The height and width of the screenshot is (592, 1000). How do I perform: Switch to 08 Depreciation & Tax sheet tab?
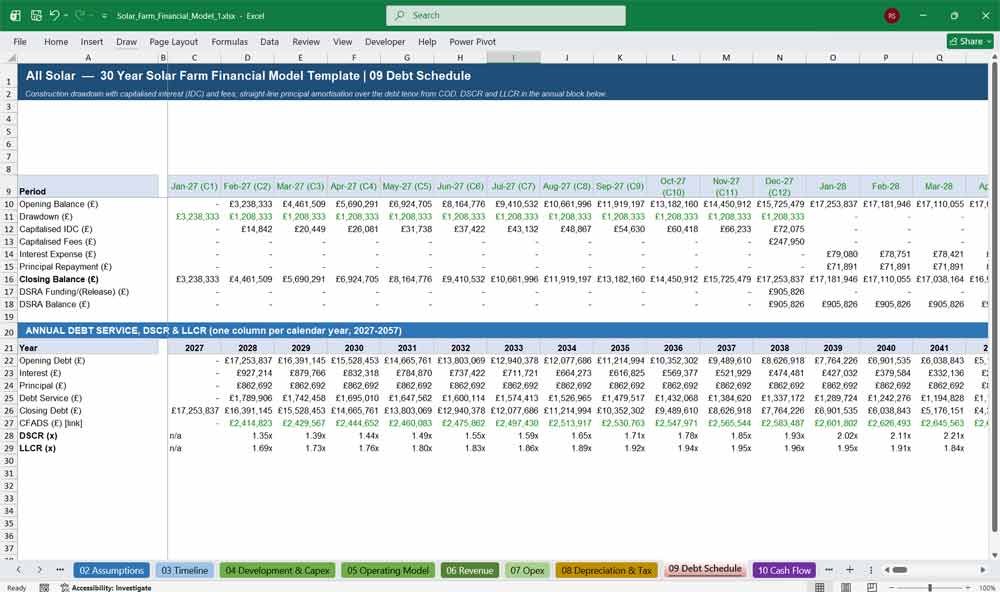(x=607, y=570)
